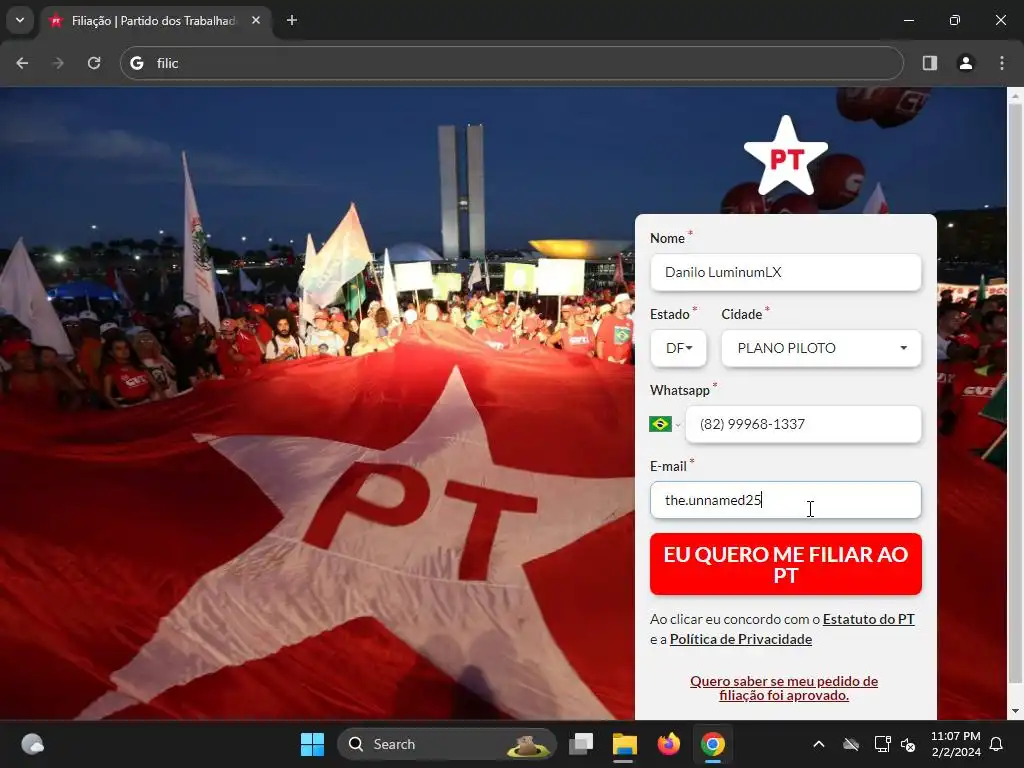This screenshot has width=1024, height=768.
Task: Open Task View on the taskbar
Action: coord(581,744)
